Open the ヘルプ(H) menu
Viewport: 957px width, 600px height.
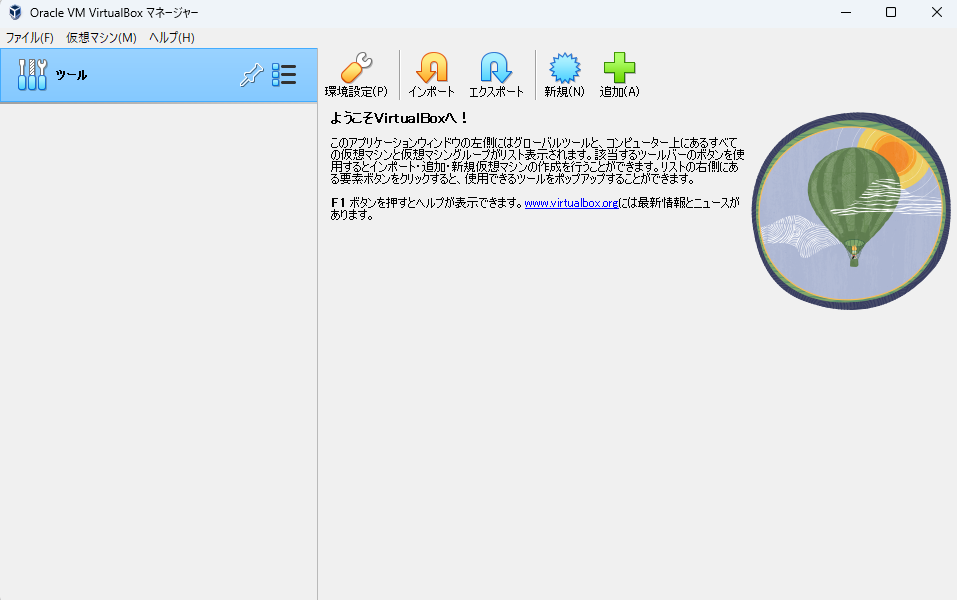coord(171,38)
